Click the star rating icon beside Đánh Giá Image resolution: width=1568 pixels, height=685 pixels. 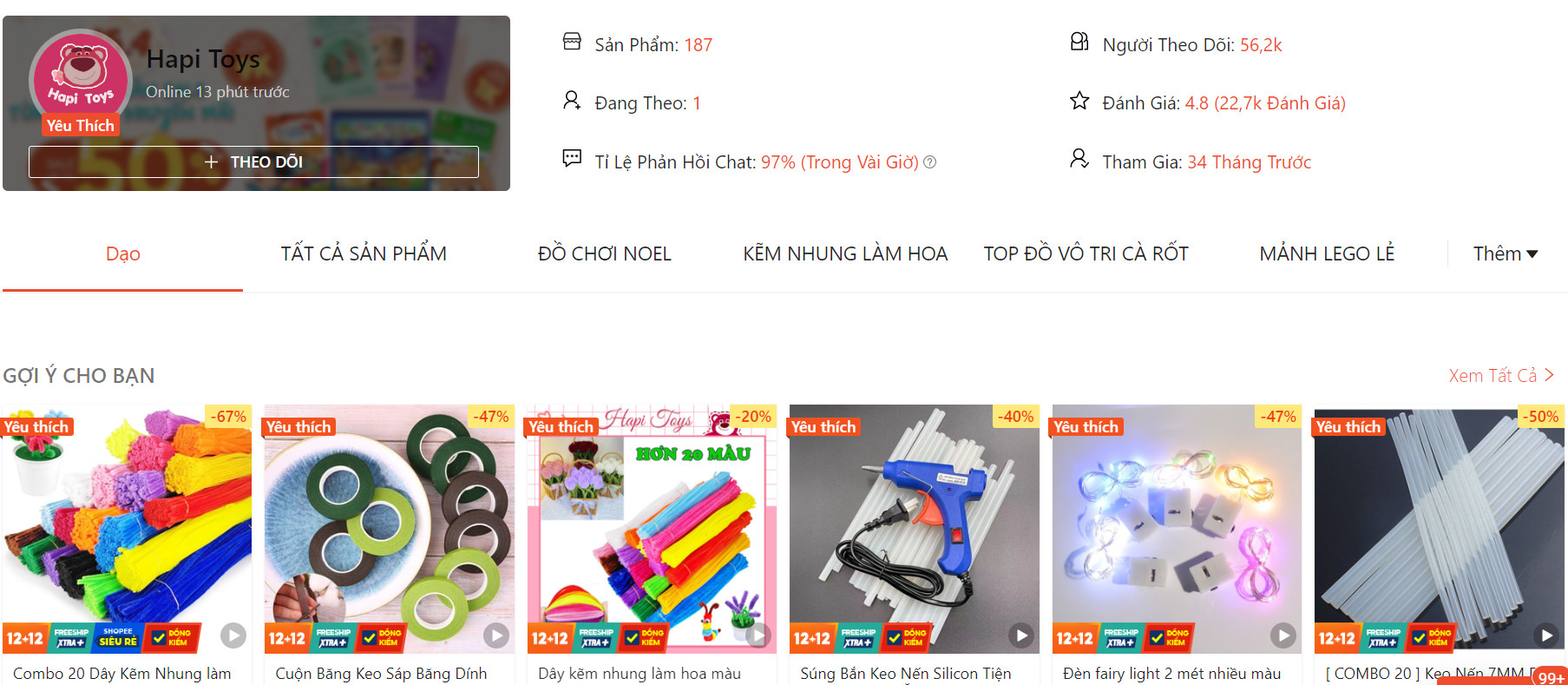coord(1079,101)
